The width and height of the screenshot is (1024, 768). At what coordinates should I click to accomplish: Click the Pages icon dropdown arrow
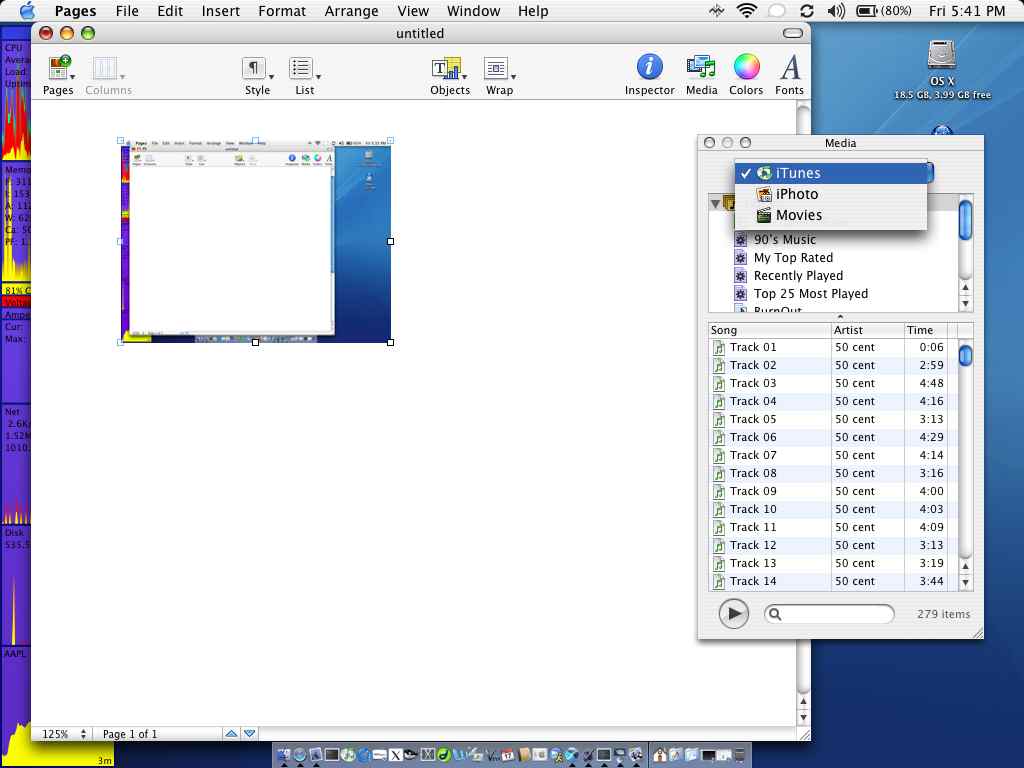pyautogui.click(x=72, y=77)
